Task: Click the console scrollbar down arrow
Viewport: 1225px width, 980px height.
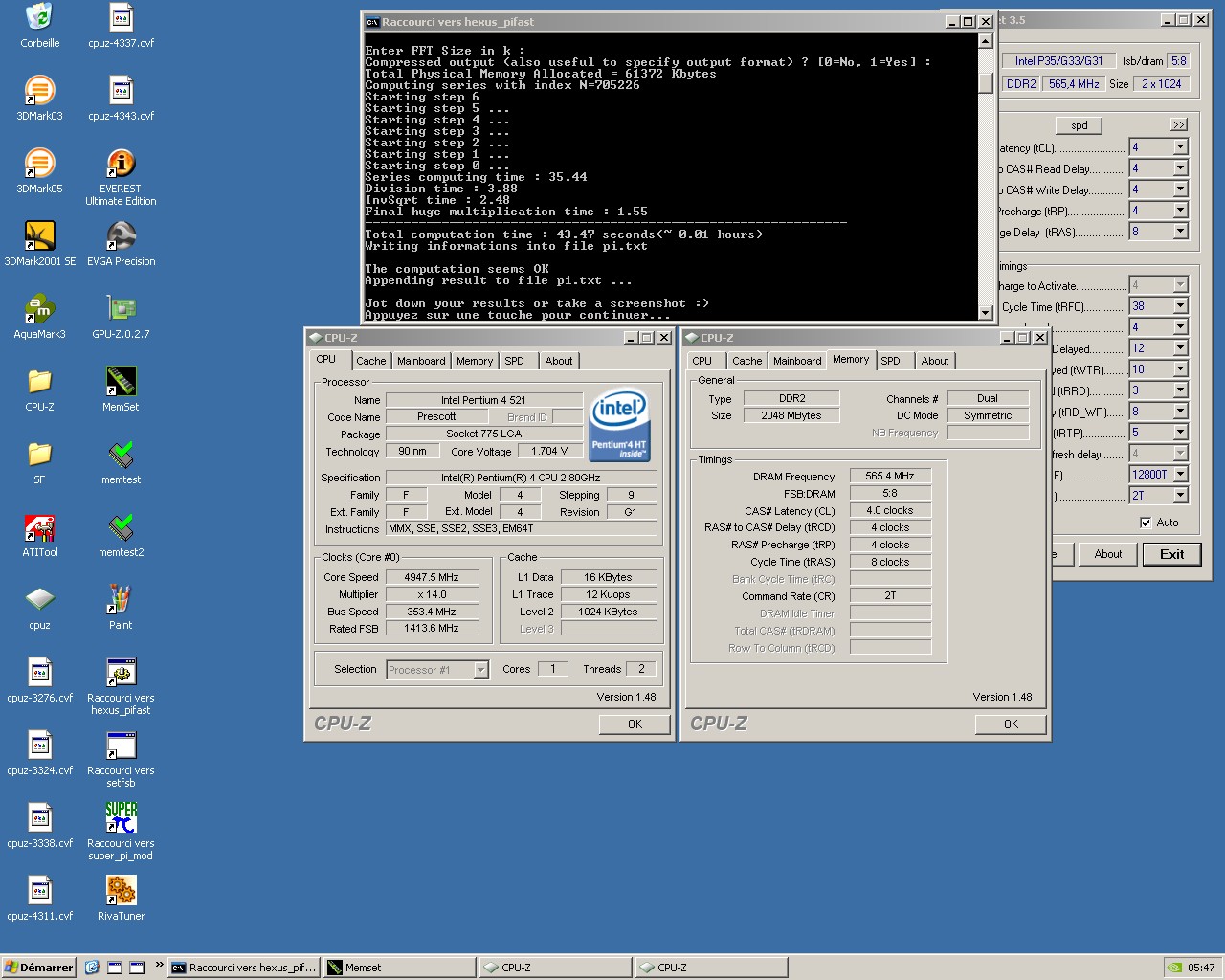Action: [x=986, y=312]
